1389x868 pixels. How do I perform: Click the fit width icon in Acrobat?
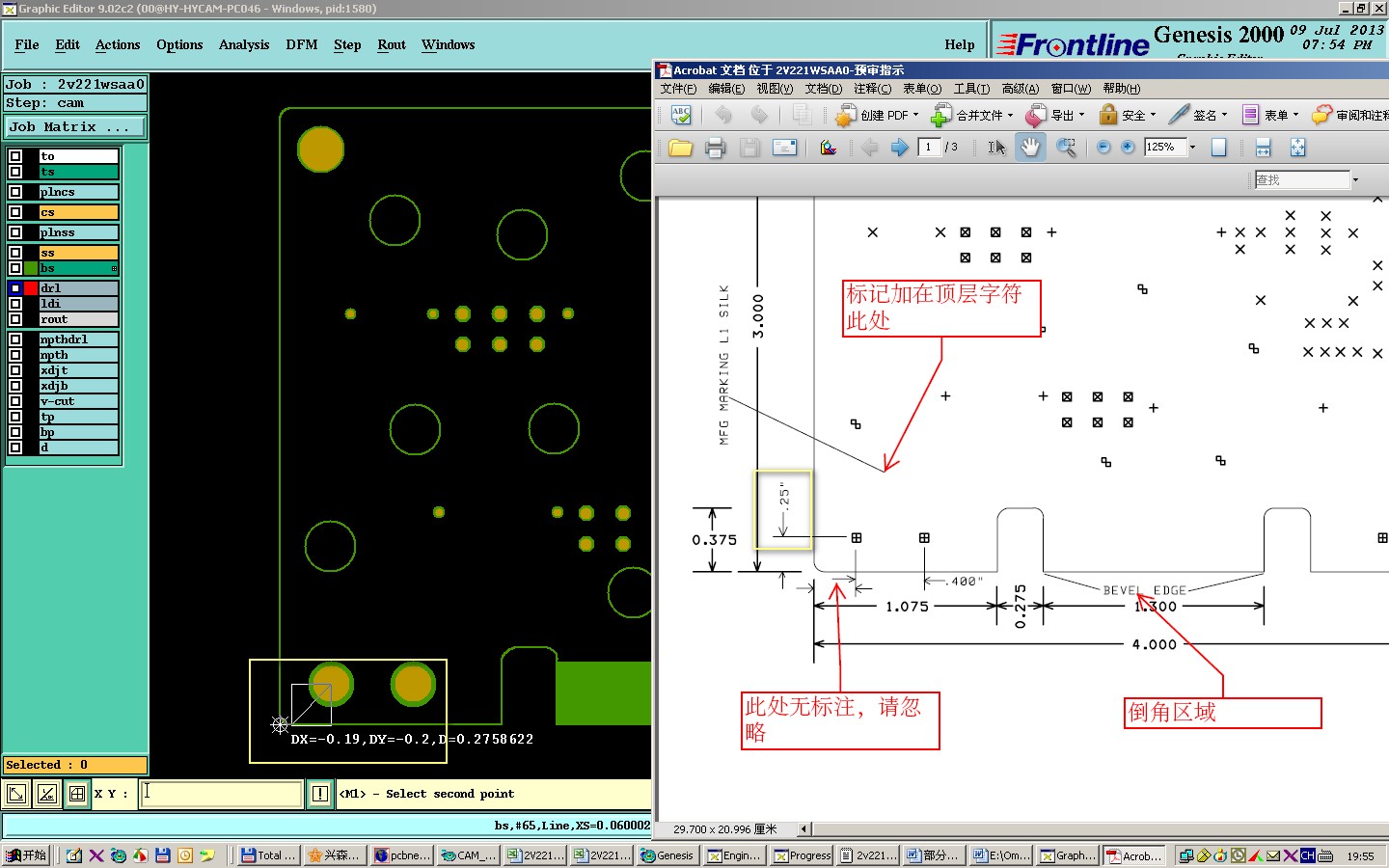(x=1264, y=148)
